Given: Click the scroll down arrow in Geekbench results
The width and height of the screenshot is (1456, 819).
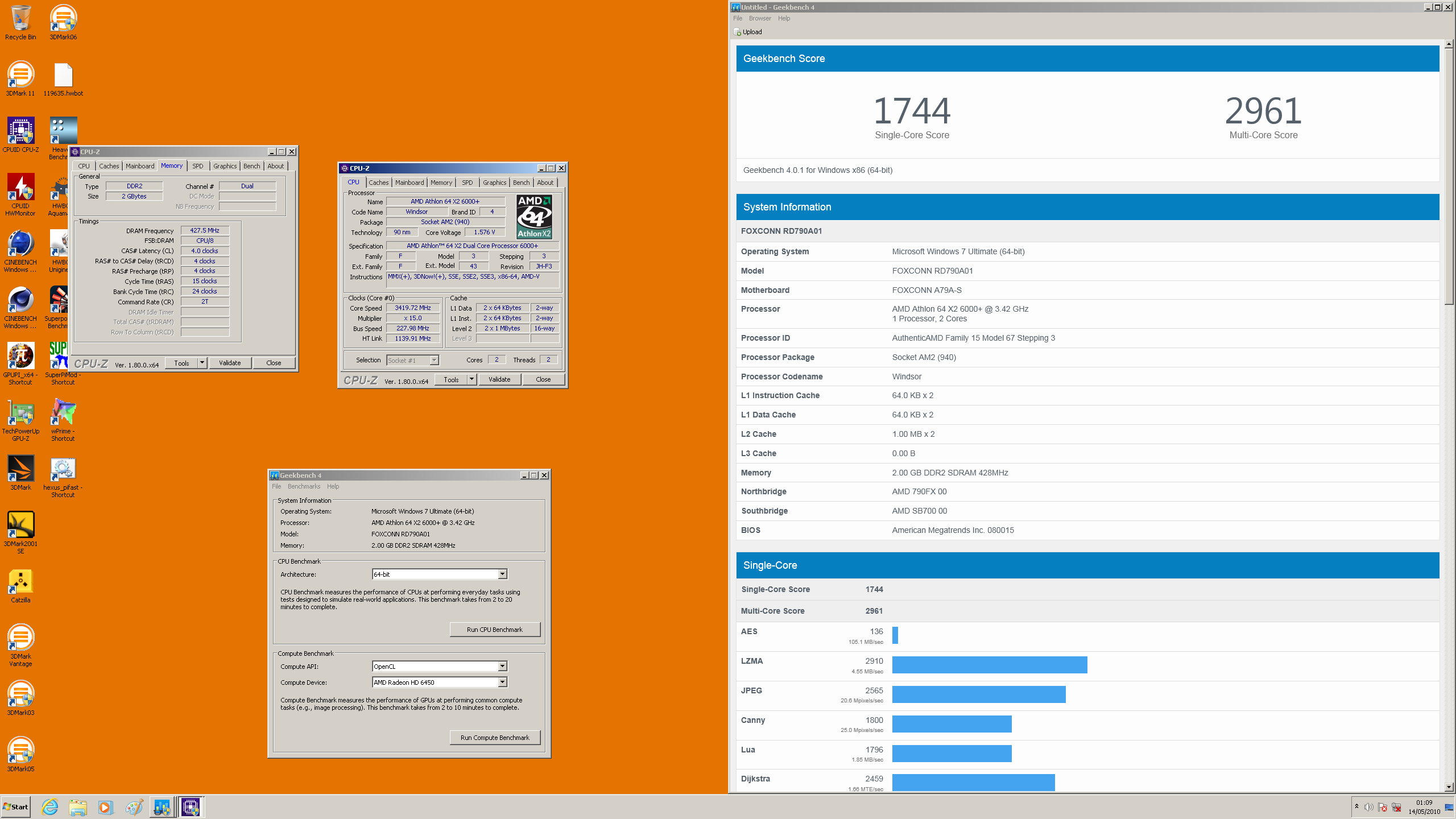Looking at the screenshot, I should pyautogui.click(x=1449, y=787).
